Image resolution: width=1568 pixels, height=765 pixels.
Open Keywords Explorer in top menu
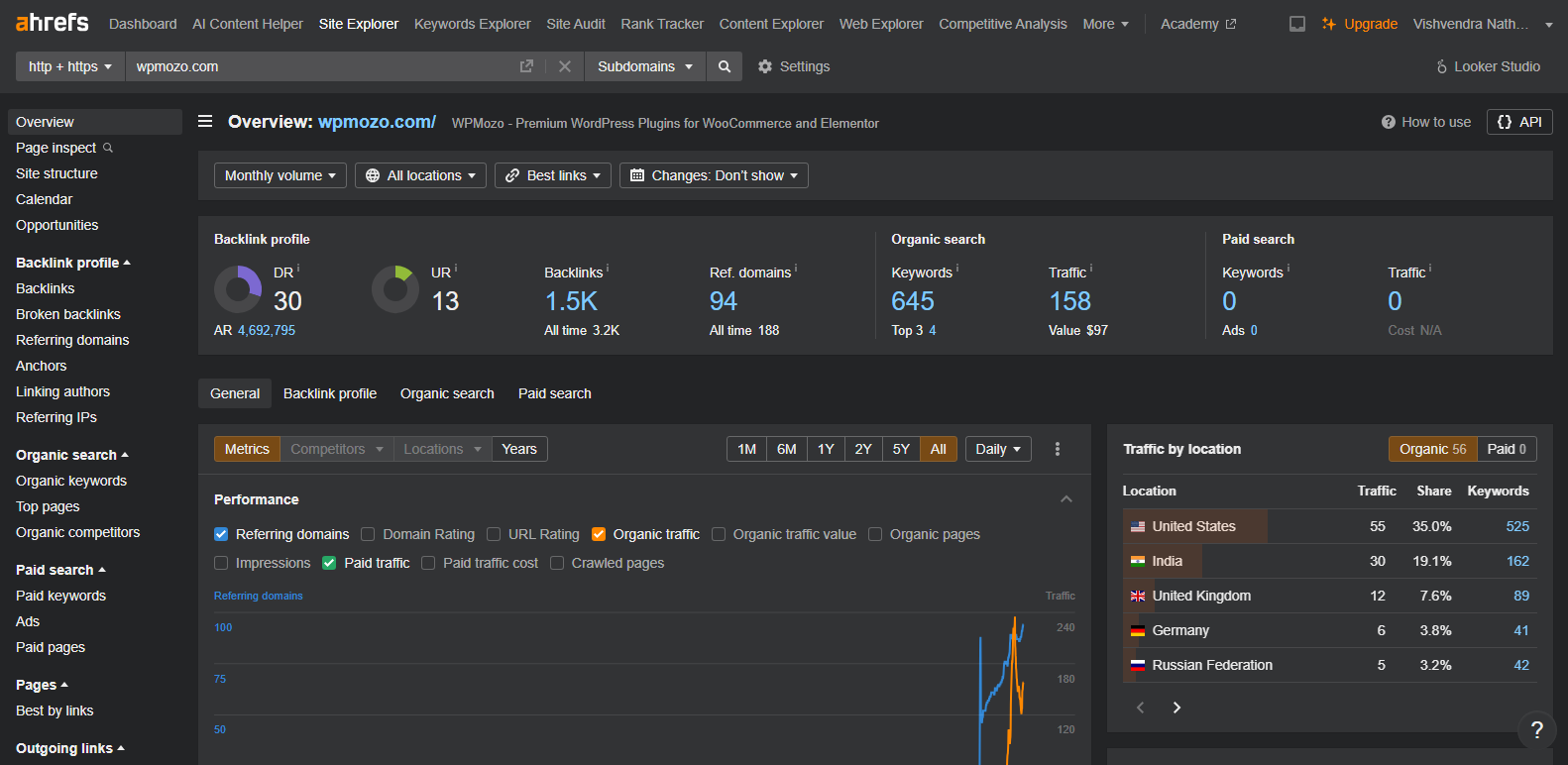tap(473, 24)
